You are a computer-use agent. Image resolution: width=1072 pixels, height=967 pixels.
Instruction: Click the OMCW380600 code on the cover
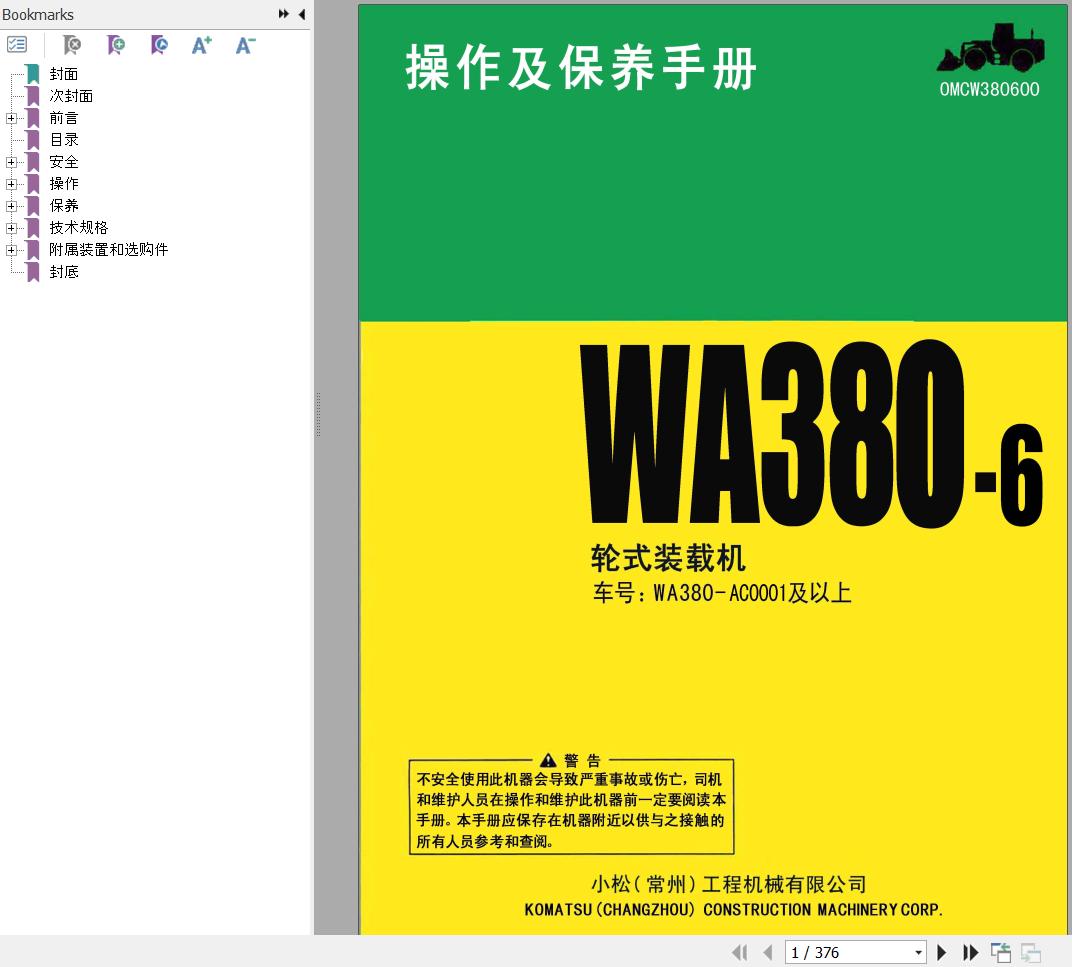click(x=989, y=89)
